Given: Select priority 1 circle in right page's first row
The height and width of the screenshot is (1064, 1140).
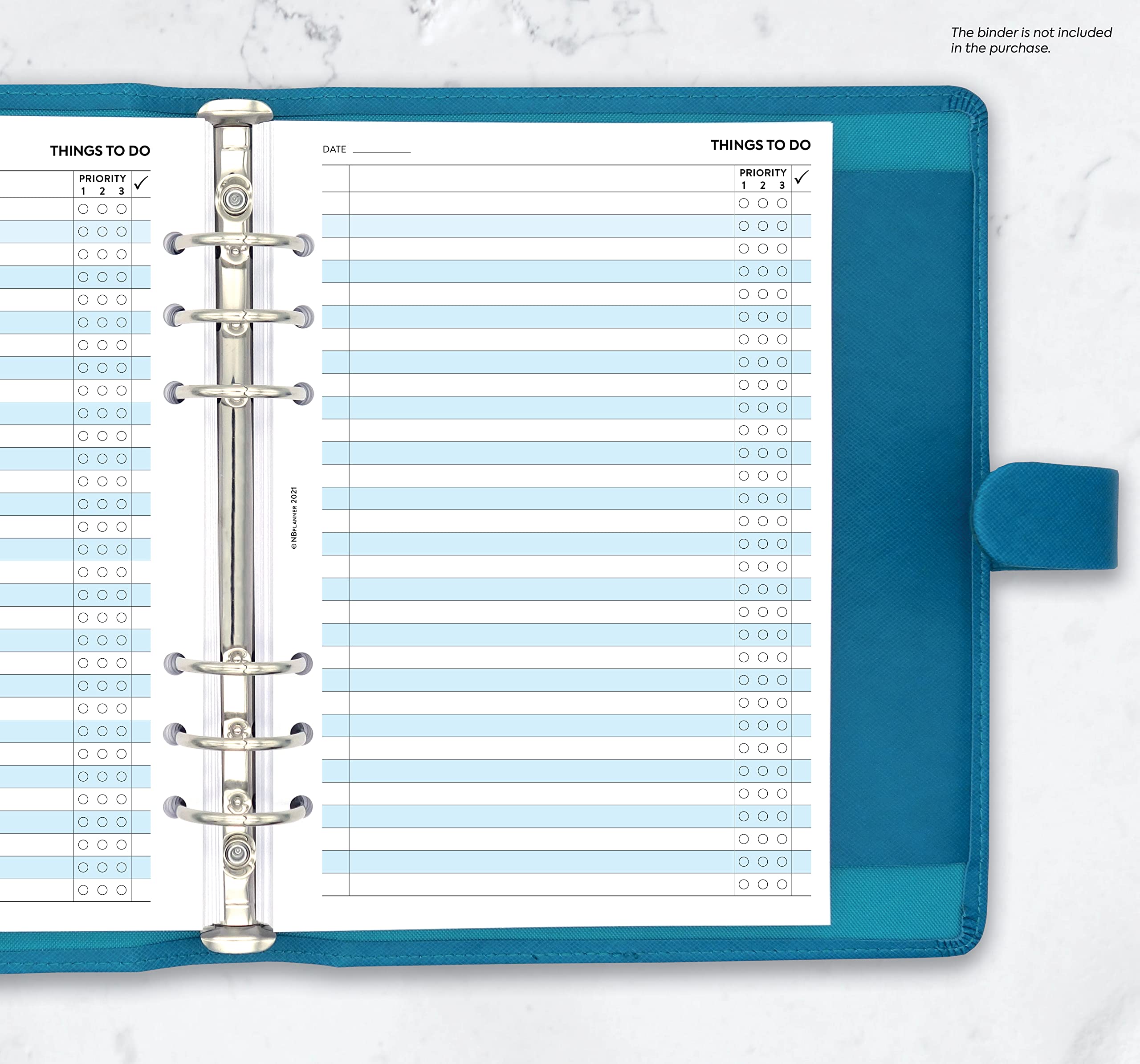Looking at the screenshot, I should 744,203.
